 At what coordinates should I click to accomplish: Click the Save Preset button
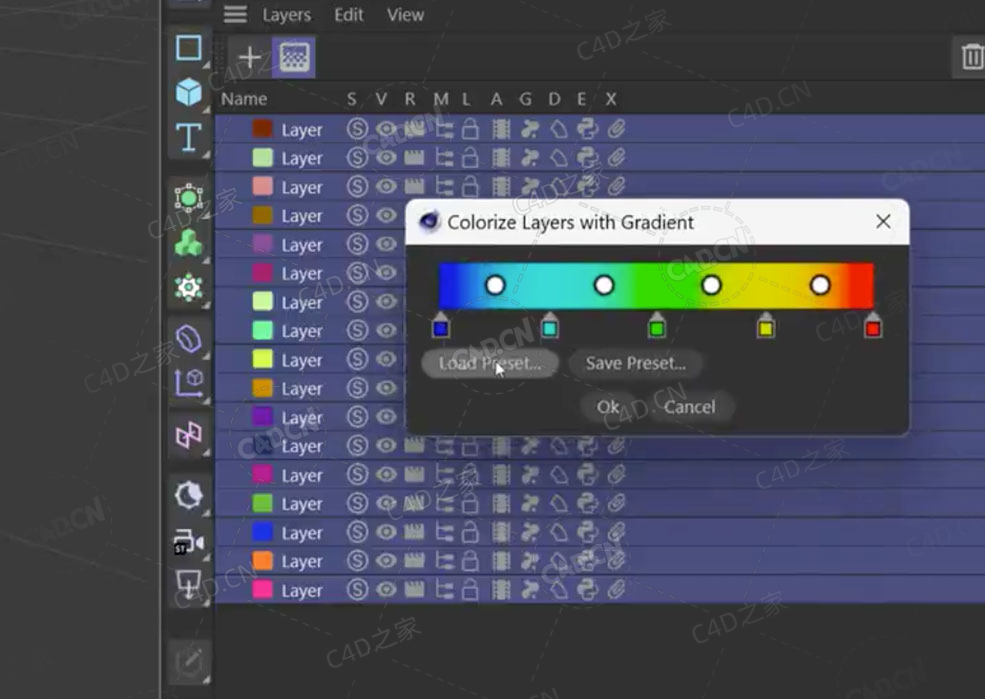tap(634, 363)
